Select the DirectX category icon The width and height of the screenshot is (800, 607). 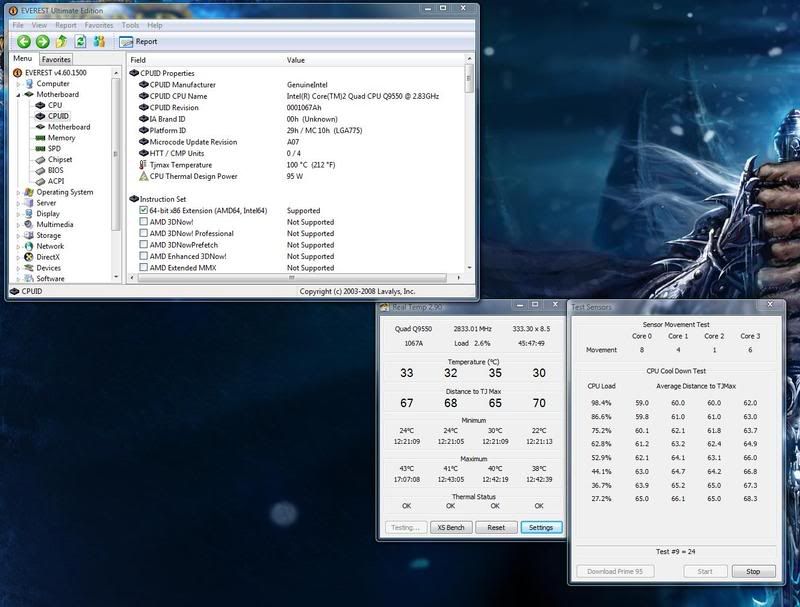click(29, 257)
